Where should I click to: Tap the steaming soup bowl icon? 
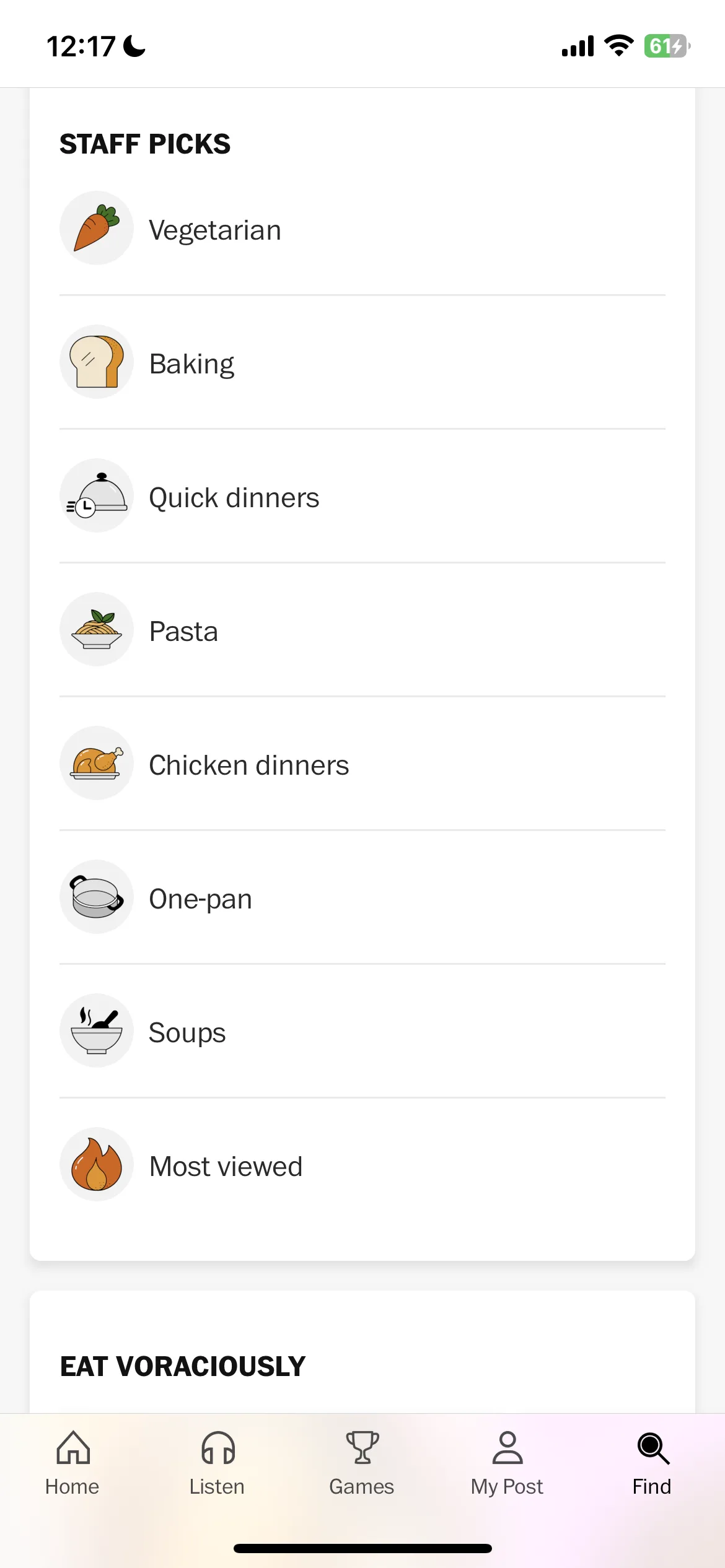click(x=97, y=1030)
